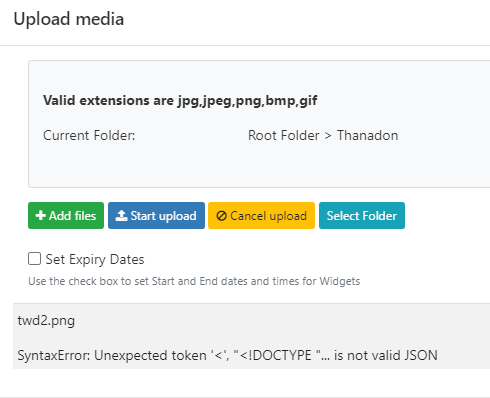Click the twd2.png file name
Image resolution: width=490 pixels, height=398 pixels.
click(x=46, y=321)
